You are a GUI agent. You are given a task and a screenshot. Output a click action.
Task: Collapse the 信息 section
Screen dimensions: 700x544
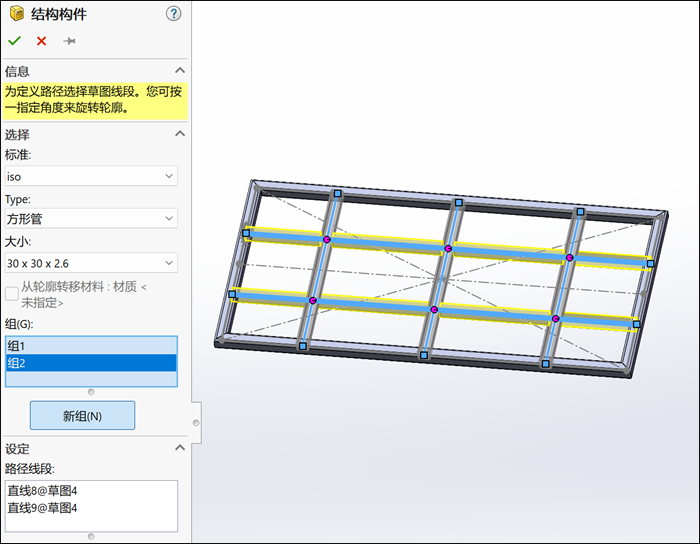180,71
